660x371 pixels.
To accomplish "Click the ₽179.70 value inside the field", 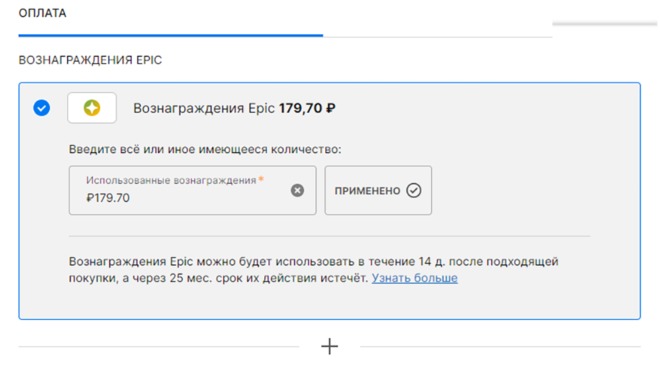I will (108, 198).
